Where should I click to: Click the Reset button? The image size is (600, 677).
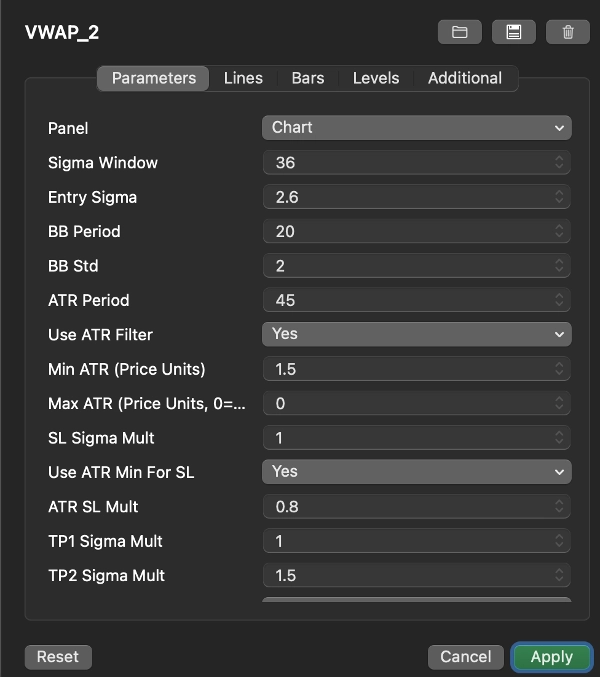pyautogui.click(x=58, y=657)
